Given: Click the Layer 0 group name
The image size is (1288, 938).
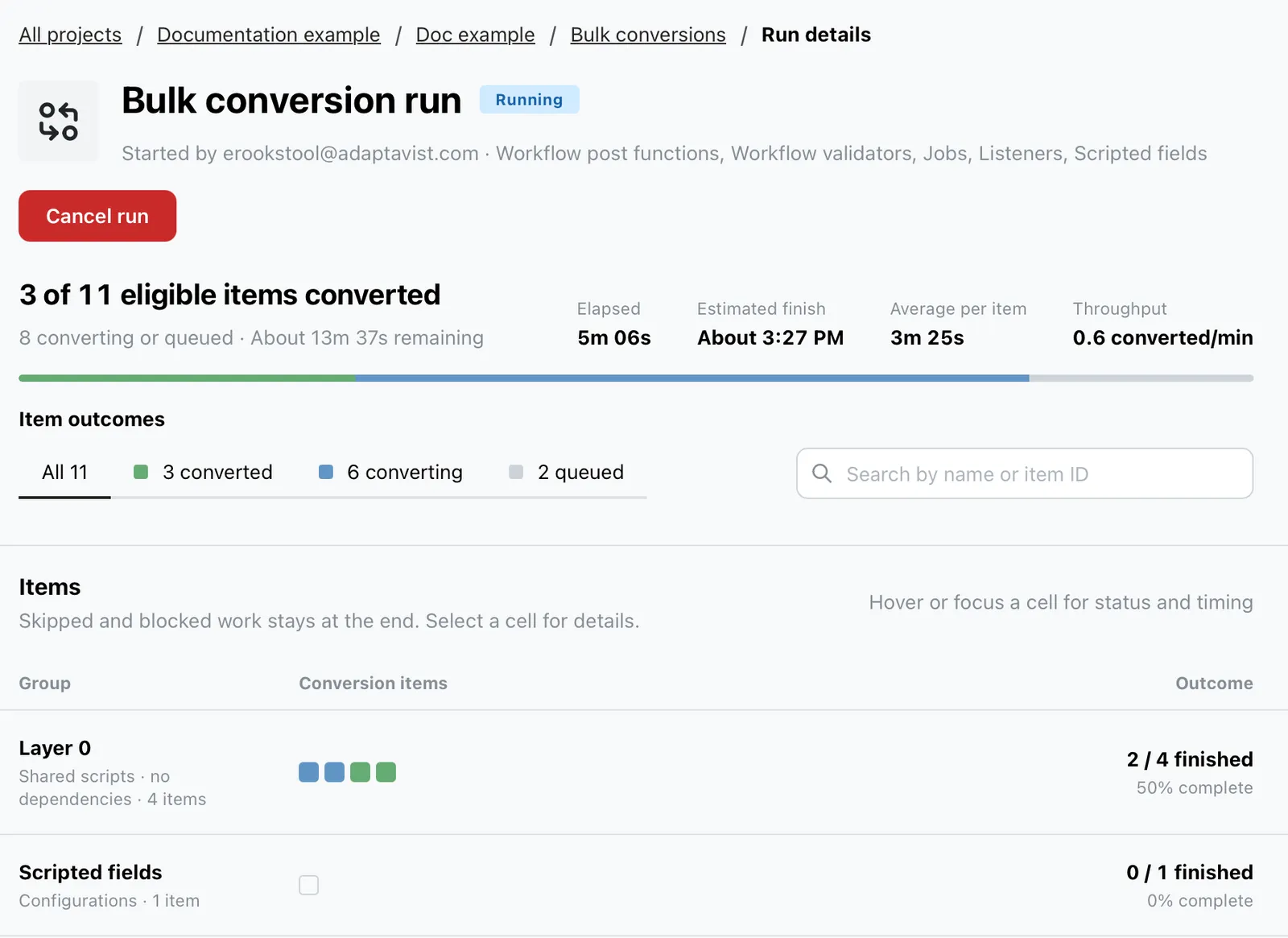Looking at the screenshot, I should point(55,748).
